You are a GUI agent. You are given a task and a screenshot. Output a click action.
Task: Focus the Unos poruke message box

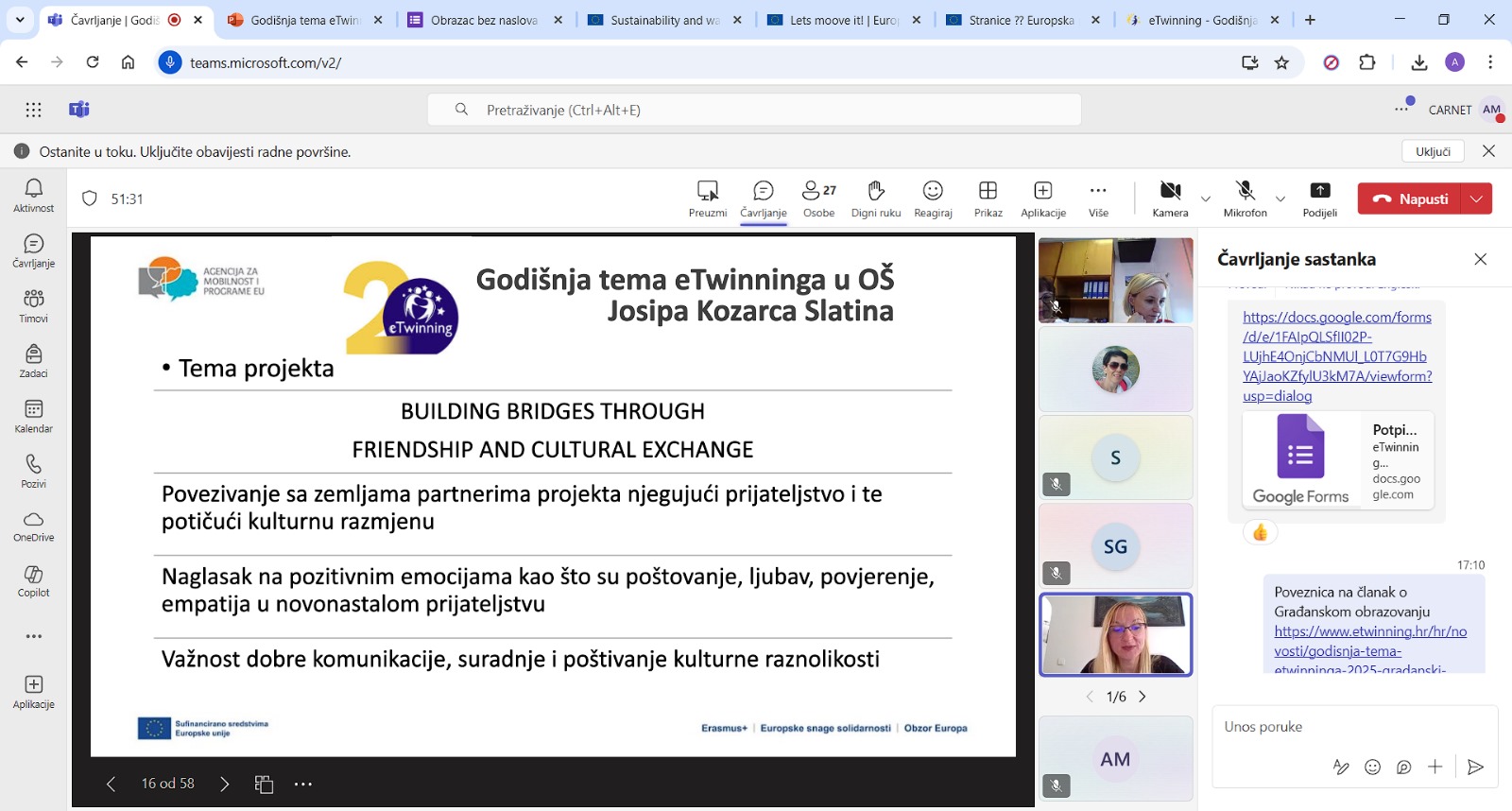(x=1354, y=727)
